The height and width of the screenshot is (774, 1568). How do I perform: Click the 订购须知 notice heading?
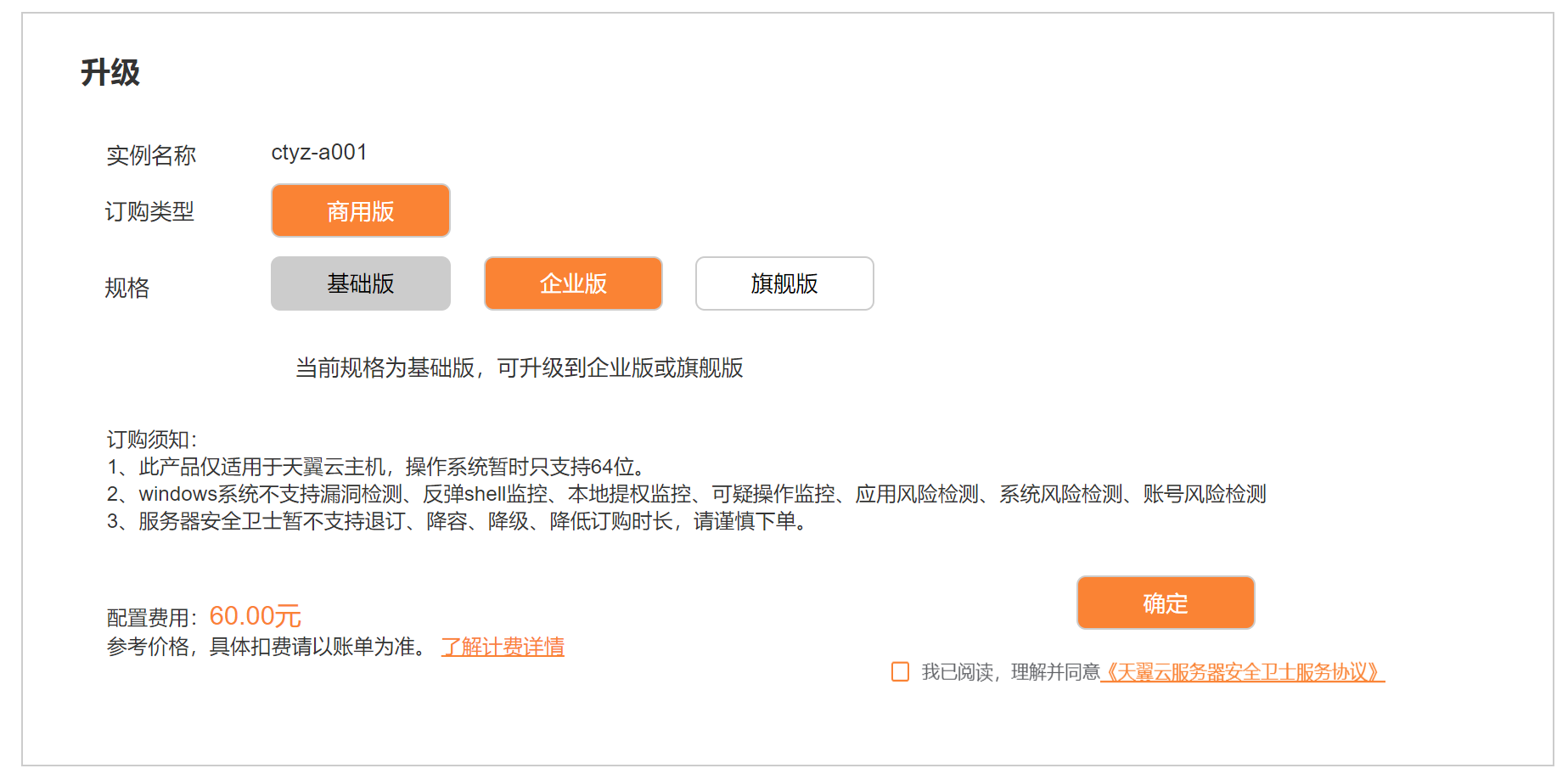[151, 439]
